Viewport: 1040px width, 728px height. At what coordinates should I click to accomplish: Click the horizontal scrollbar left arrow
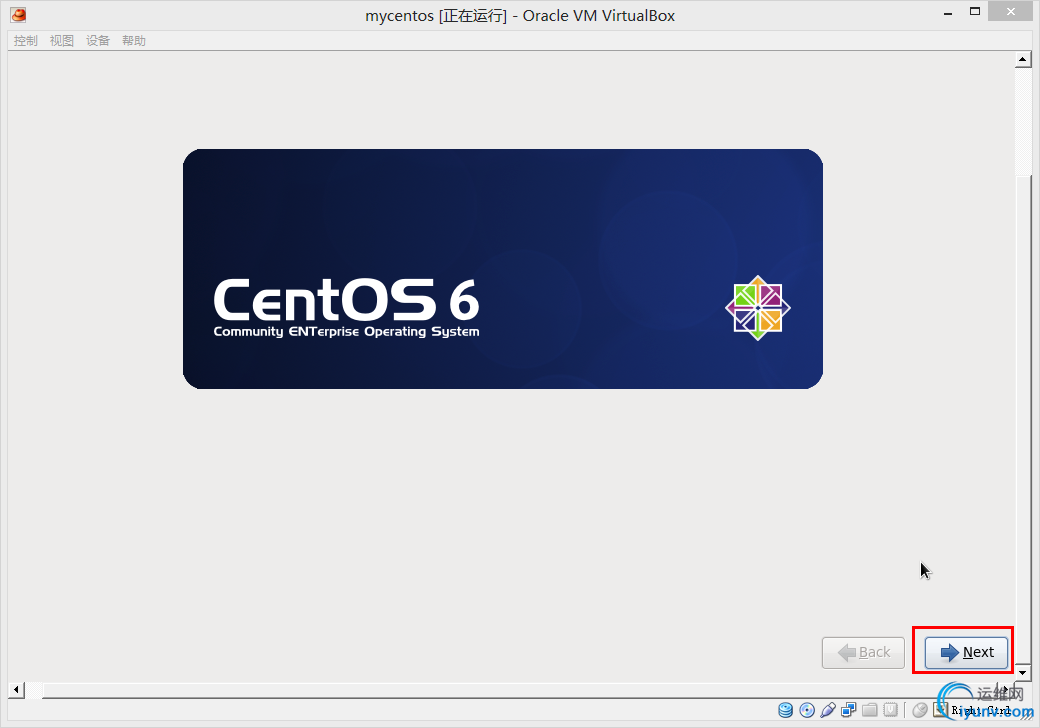pos(17,690)
